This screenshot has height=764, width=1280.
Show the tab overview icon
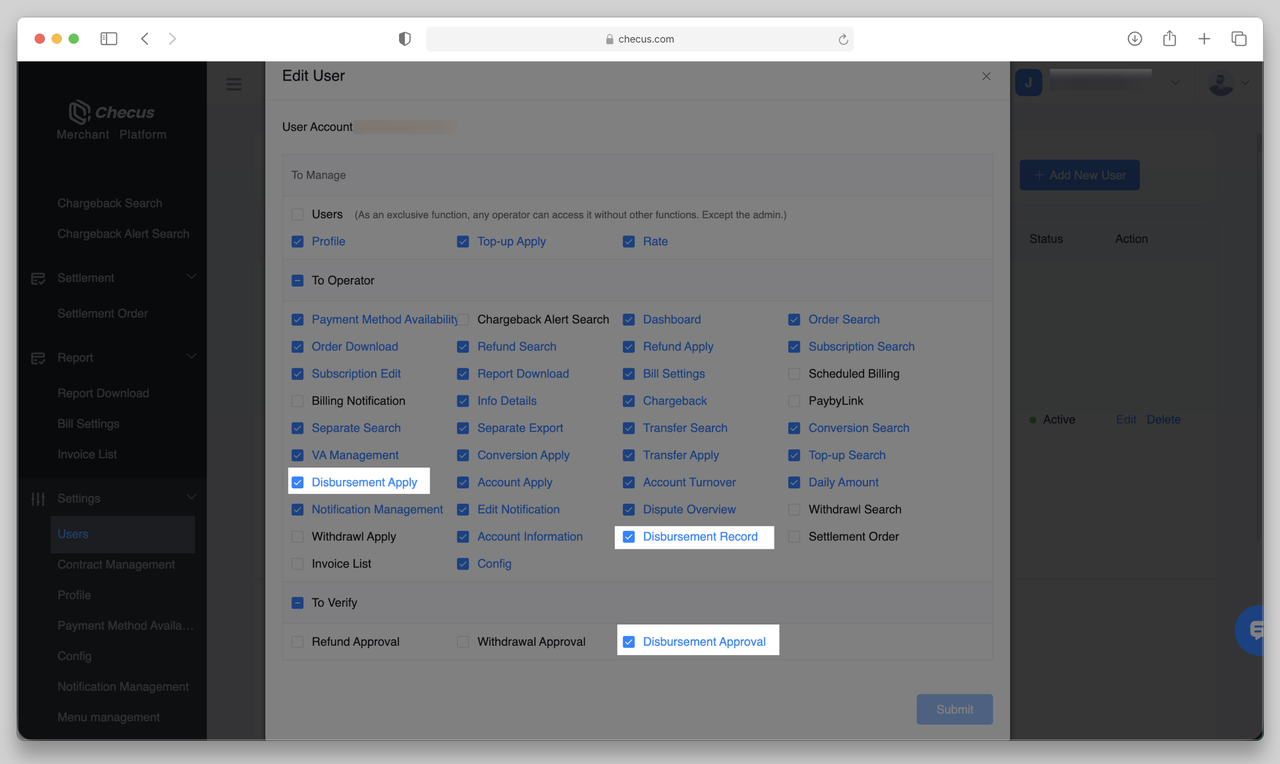1239,39
